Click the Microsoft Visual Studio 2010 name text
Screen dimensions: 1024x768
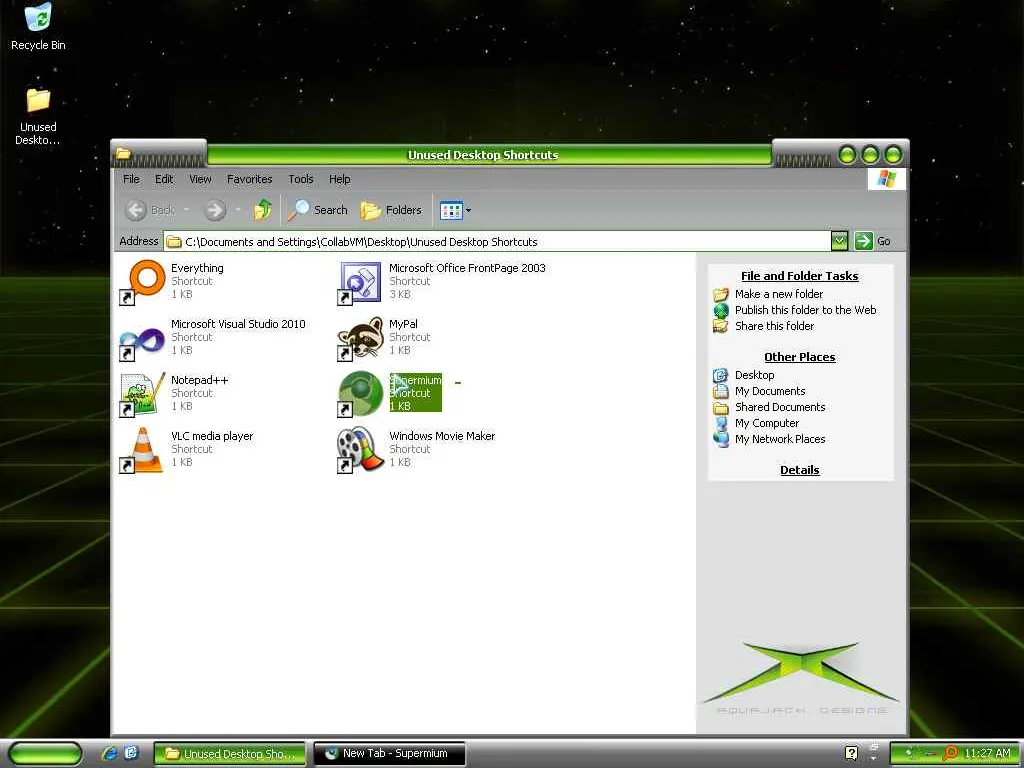[238, 323]
